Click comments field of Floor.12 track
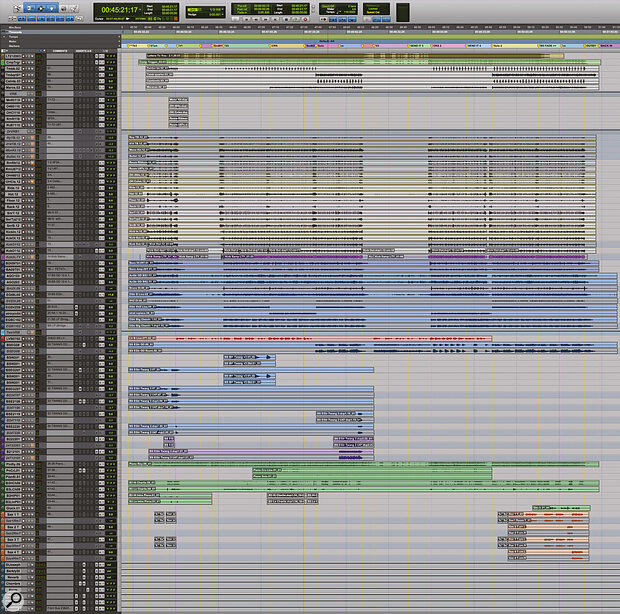Screen dimensions: 620x614 coord(60,200)
